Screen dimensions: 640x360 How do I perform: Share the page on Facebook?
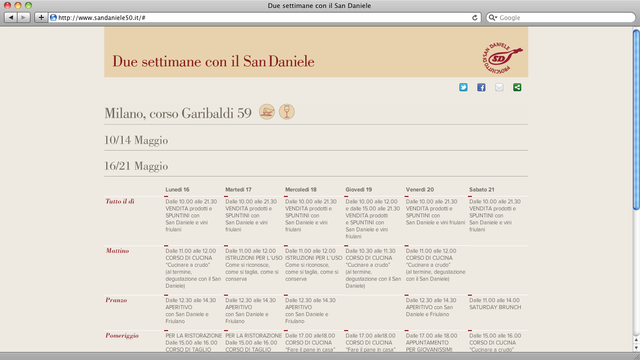(481, 87)
